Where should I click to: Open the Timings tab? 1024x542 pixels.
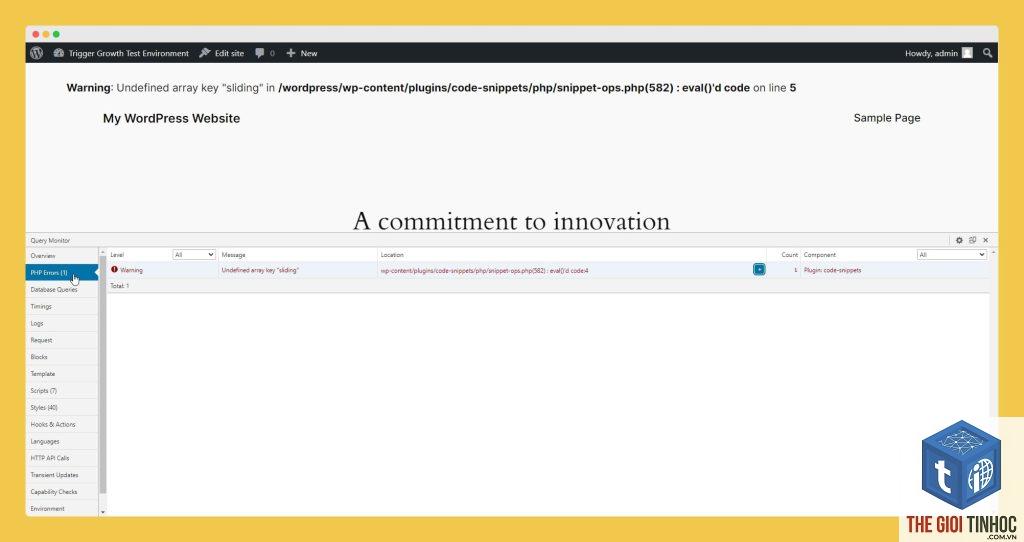[x=62, y=307]
